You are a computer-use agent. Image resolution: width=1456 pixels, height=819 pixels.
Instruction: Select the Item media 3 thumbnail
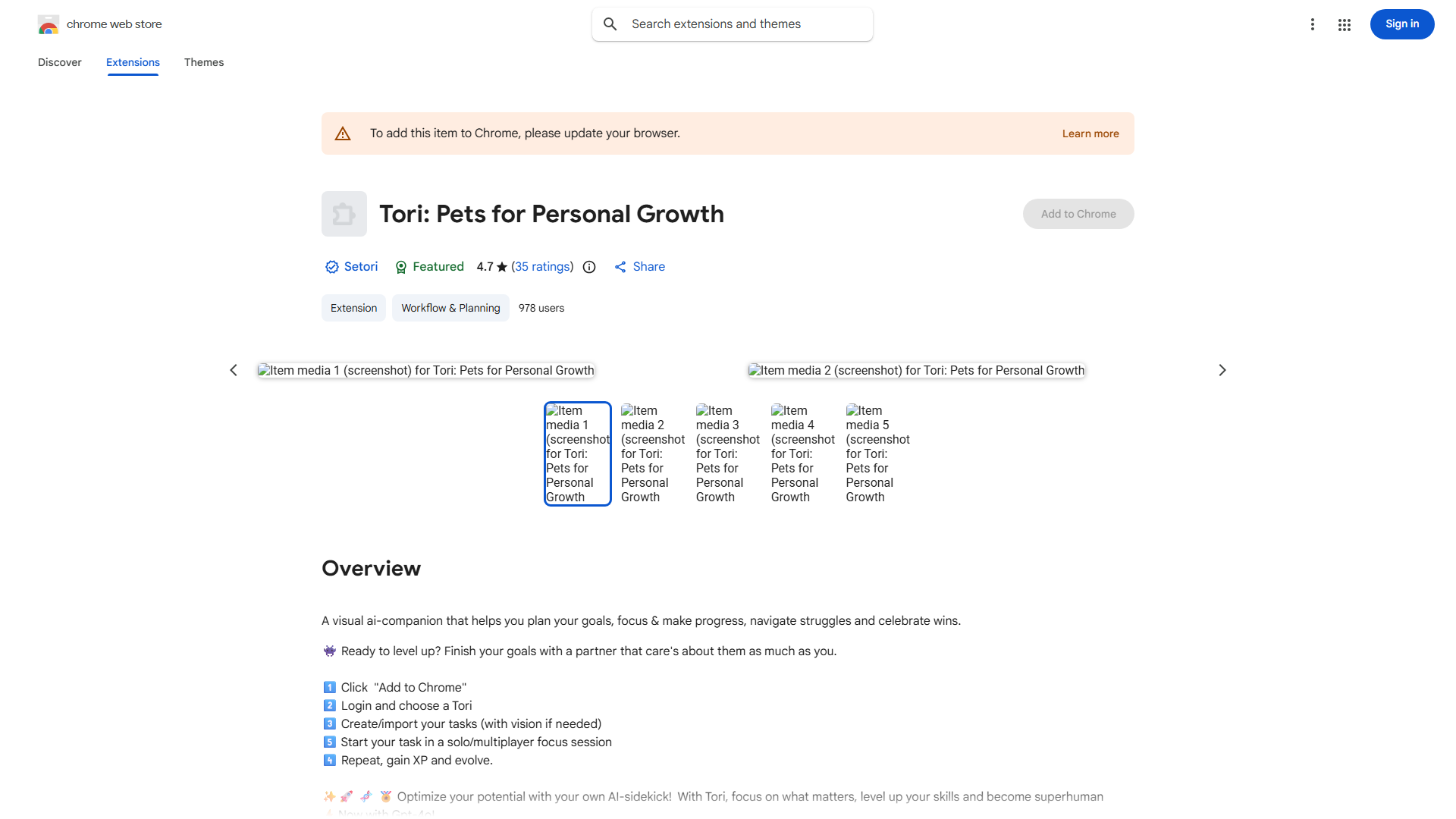click(x=727, y=453)
